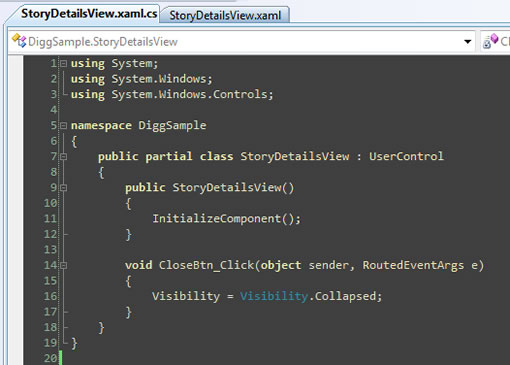Collapse the StoryDetailsView constructor outline
Image resolution: width=510 pixels, height=365 pixels.
coord(63,188)
